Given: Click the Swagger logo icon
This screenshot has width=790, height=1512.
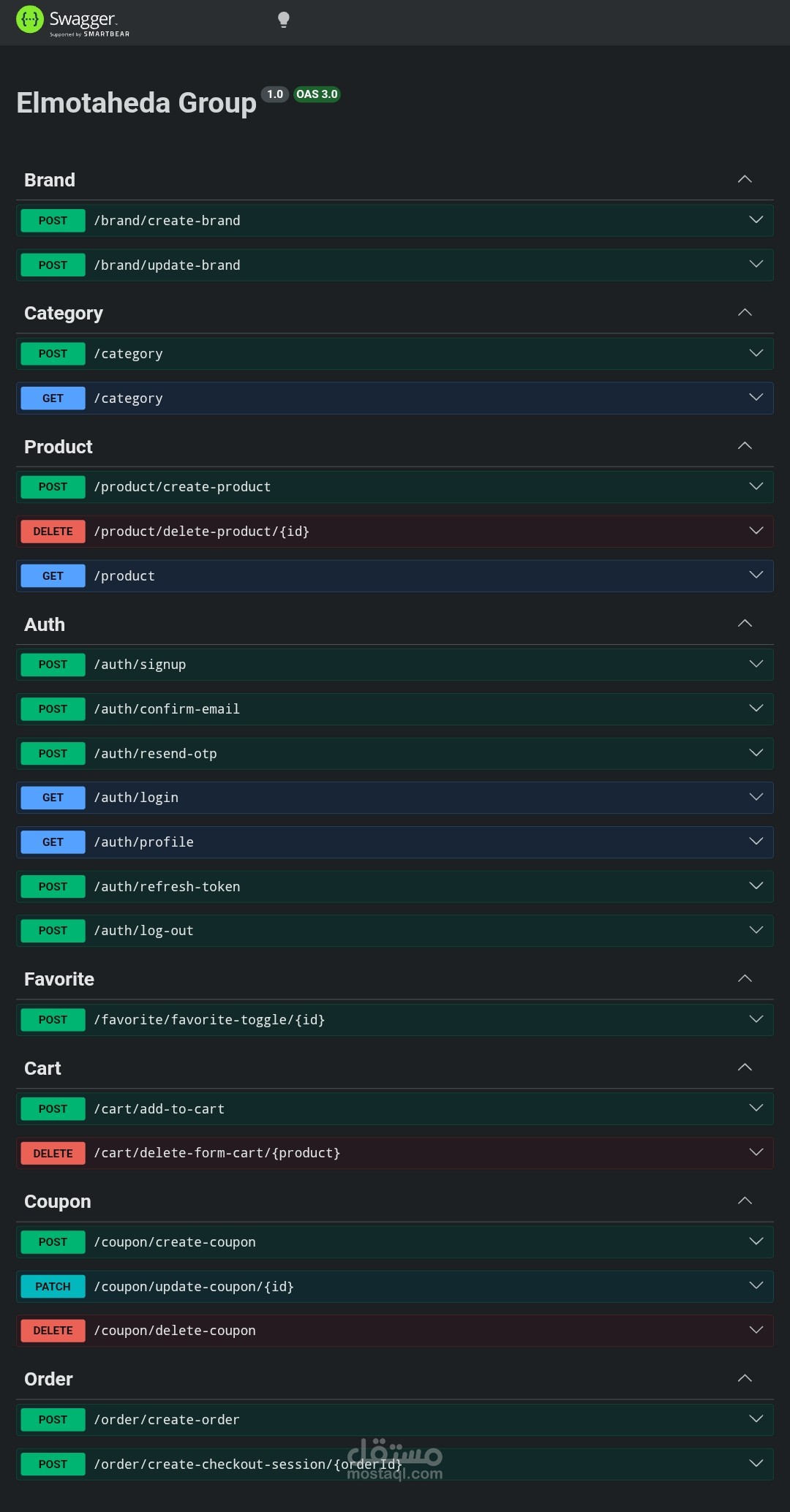Looking at the screenshot, I should (x=30, y=20).
